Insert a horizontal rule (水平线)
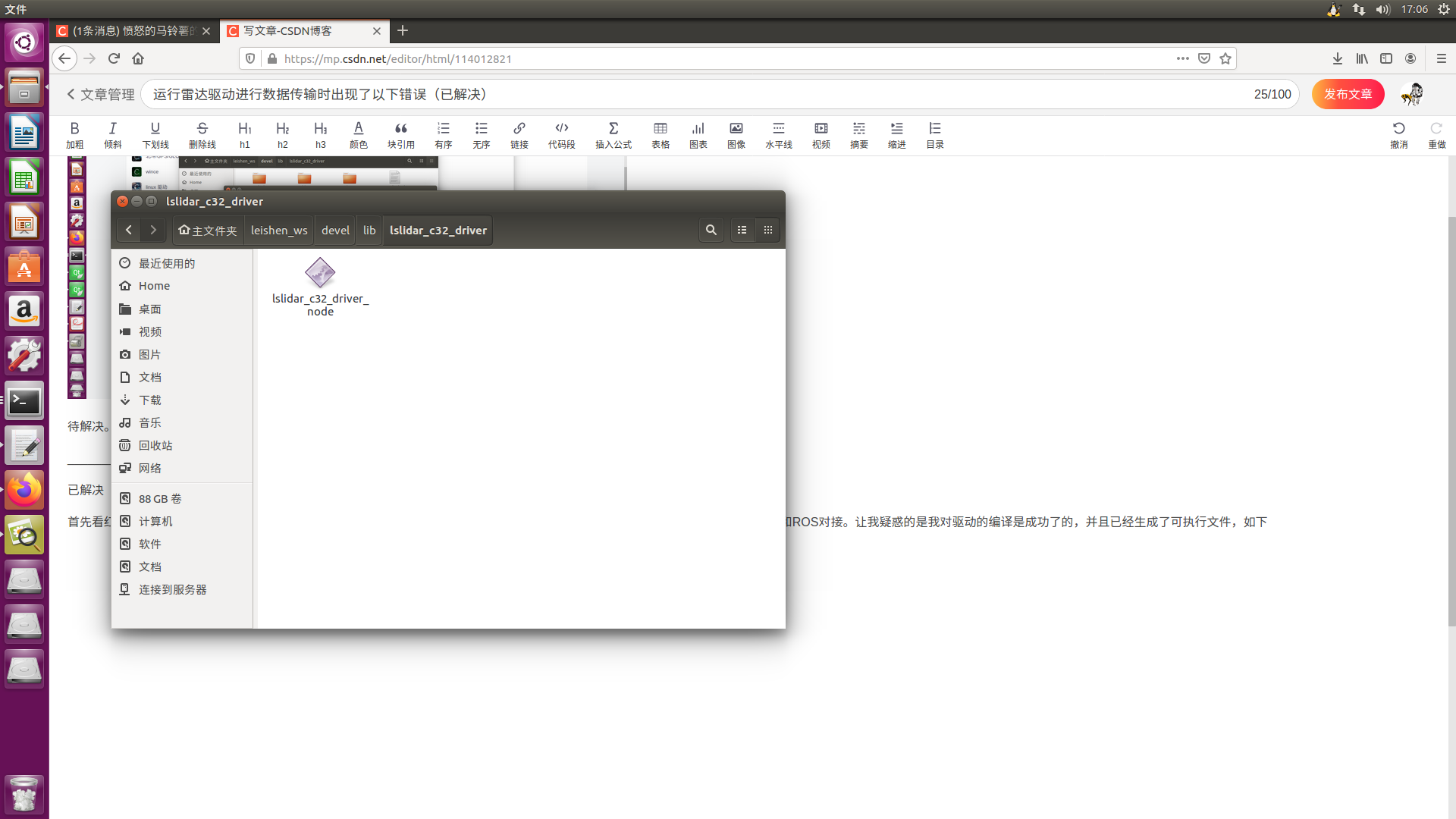Image resolution: width=1456 pixels, height=819 pixels. (778, 135)
